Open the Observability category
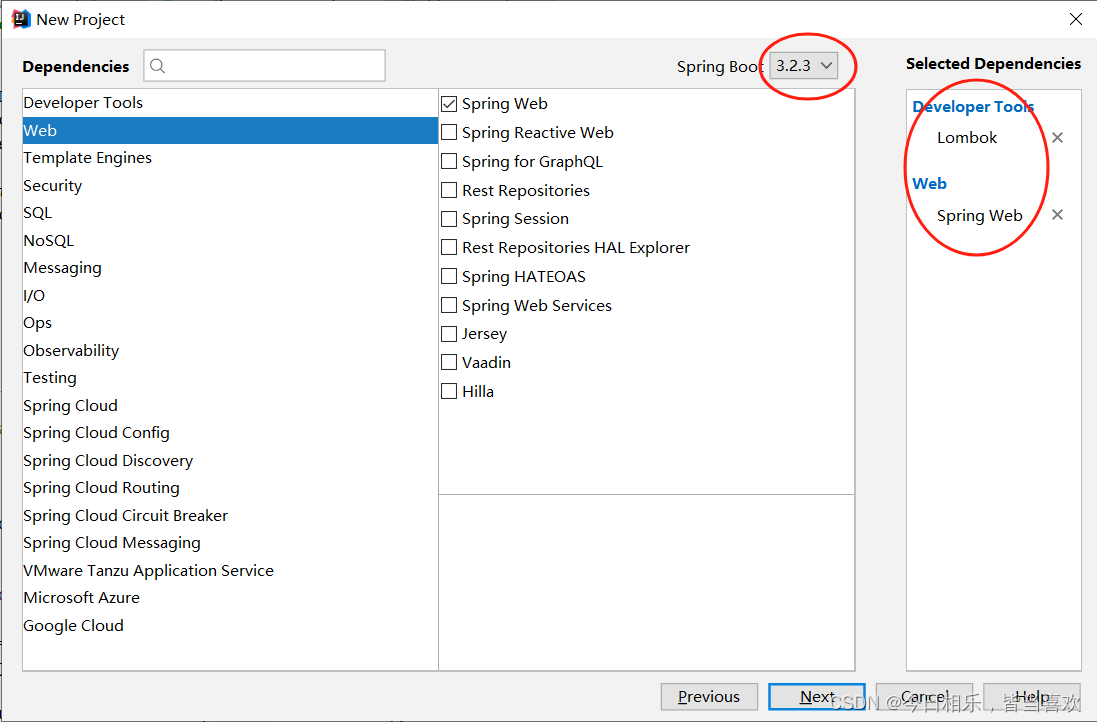The width and height of the screenshot is (1097, 722). tap(230, 351)
